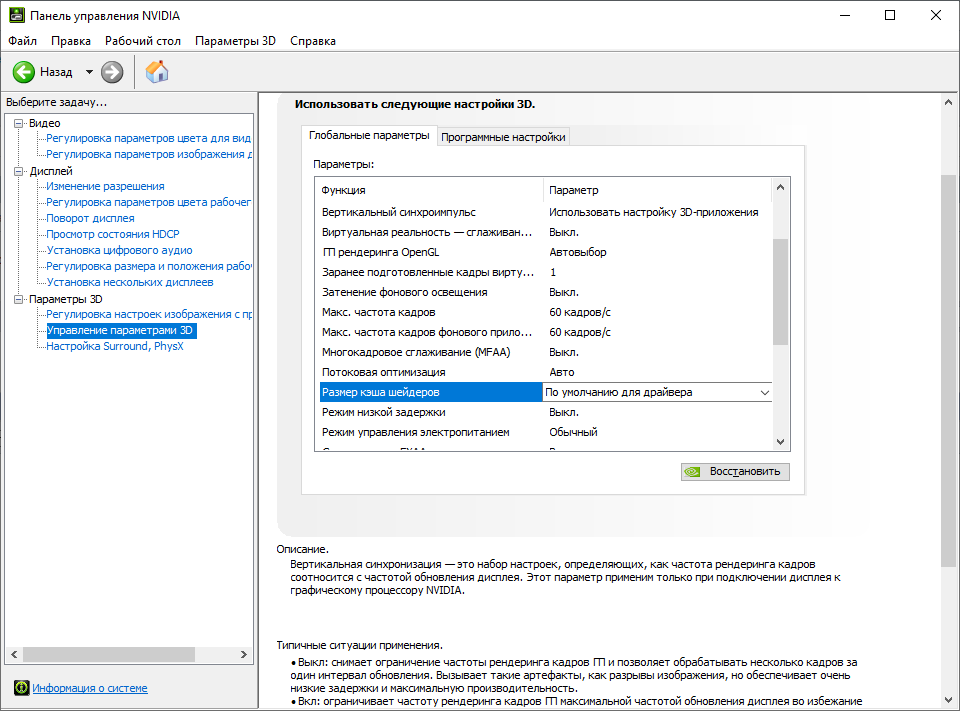Click the Функция column header

(x=430, y=190)
